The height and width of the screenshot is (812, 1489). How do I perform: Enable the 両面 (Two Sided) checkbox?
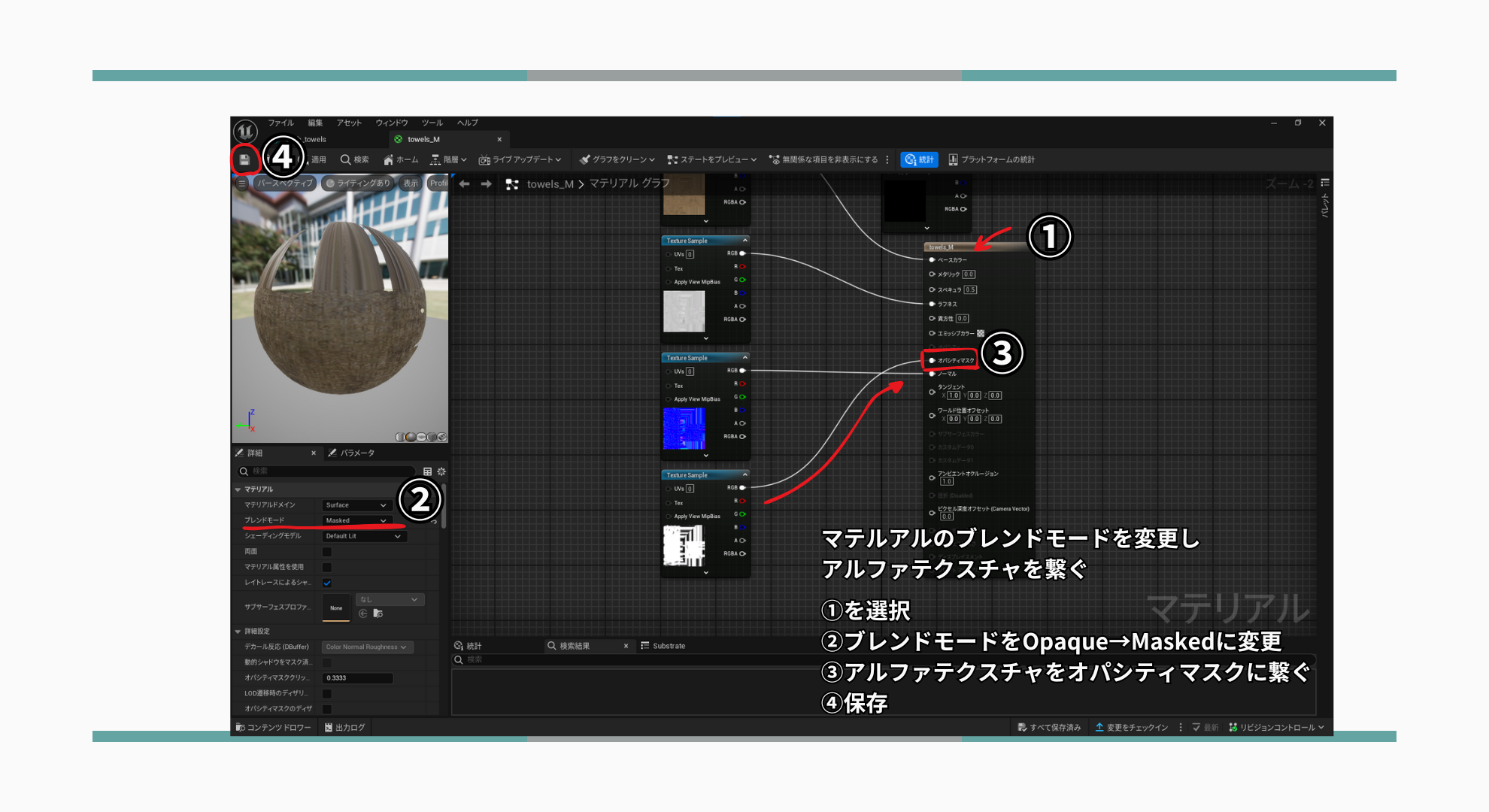(x=326, y=551)
